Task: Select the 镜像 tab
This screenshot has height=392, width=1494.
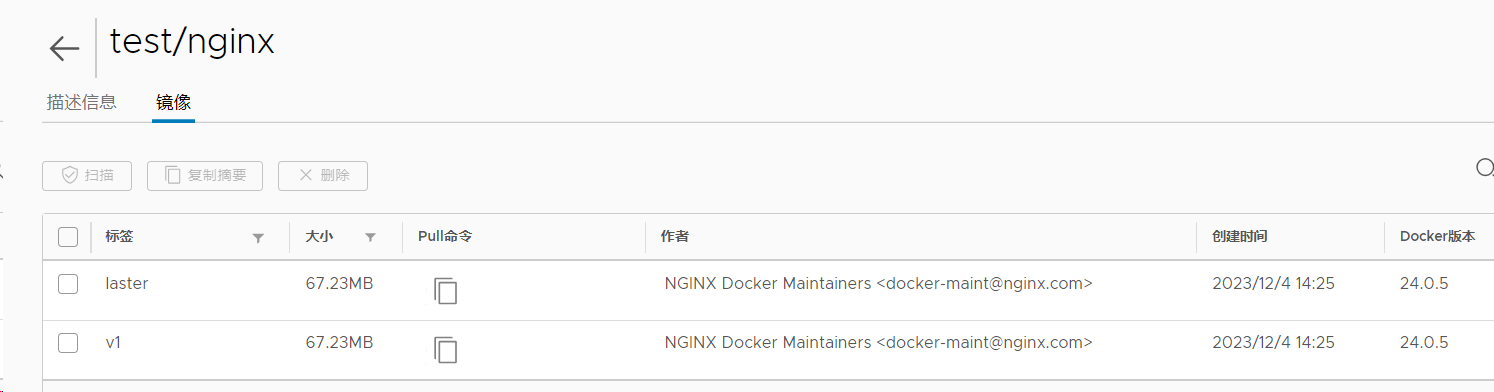Action: [x=173, y=102]
